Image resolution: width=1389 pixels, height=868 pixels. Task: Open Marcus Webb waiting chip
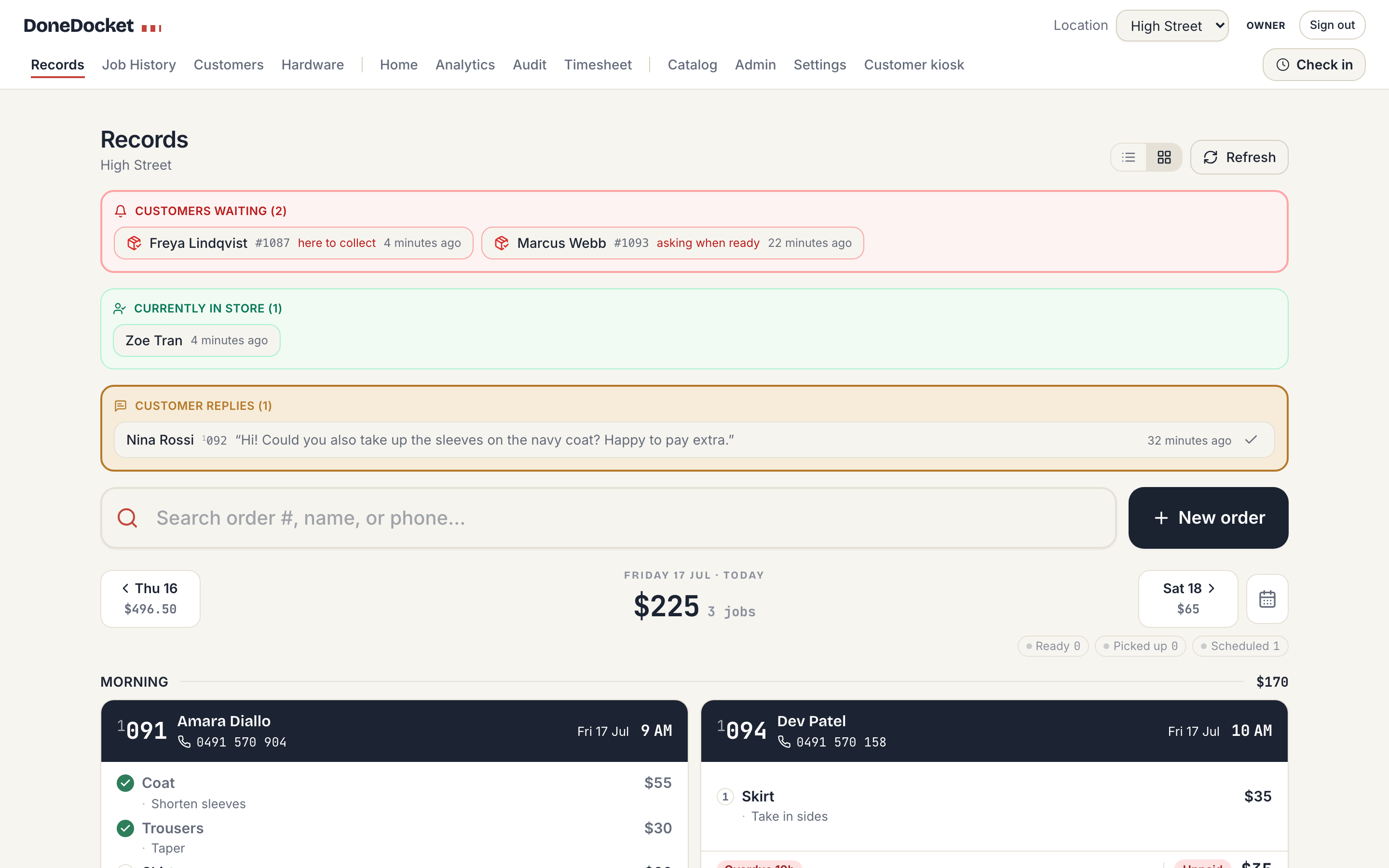[x=672, y=243]
